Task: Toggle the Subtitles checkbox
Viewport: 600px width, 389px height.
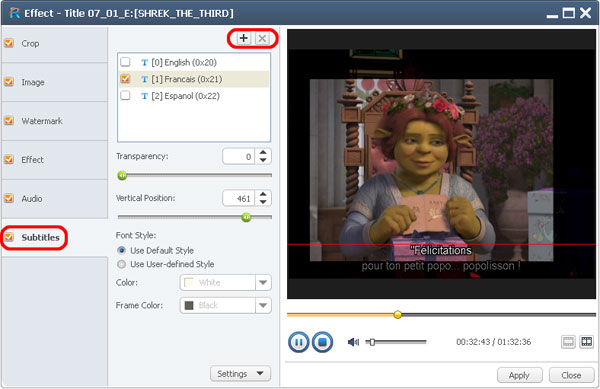Action: tap(9, 237)
